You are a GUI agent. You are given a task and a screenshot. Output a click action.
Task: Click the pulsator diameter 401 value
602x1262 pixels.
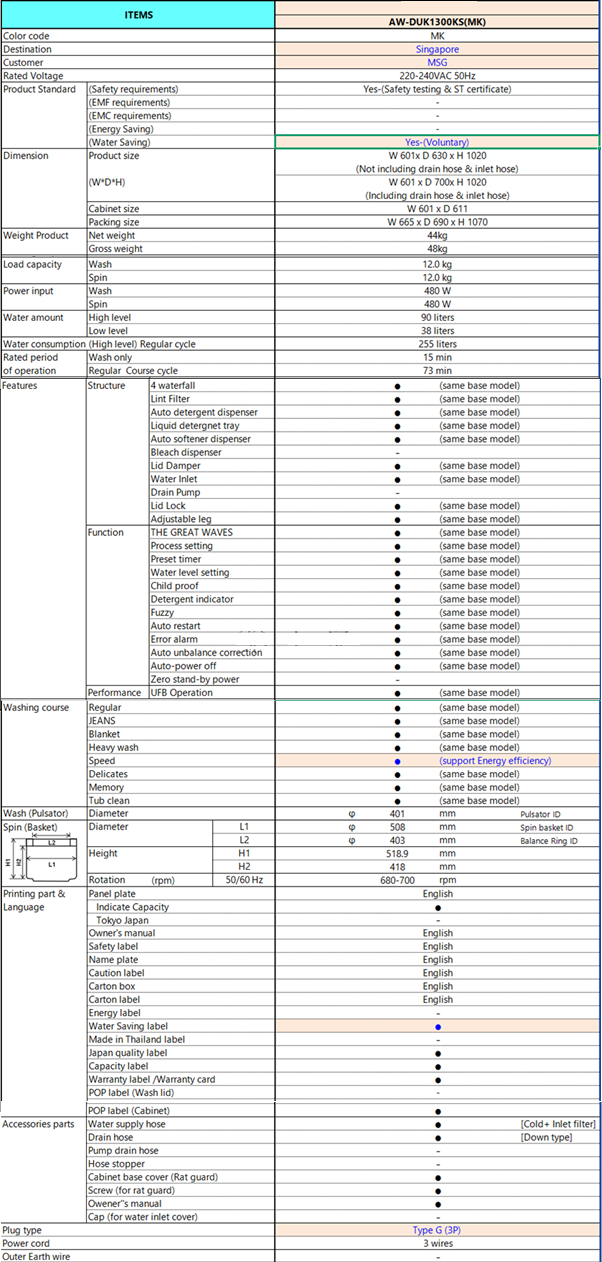pos(397,814)
